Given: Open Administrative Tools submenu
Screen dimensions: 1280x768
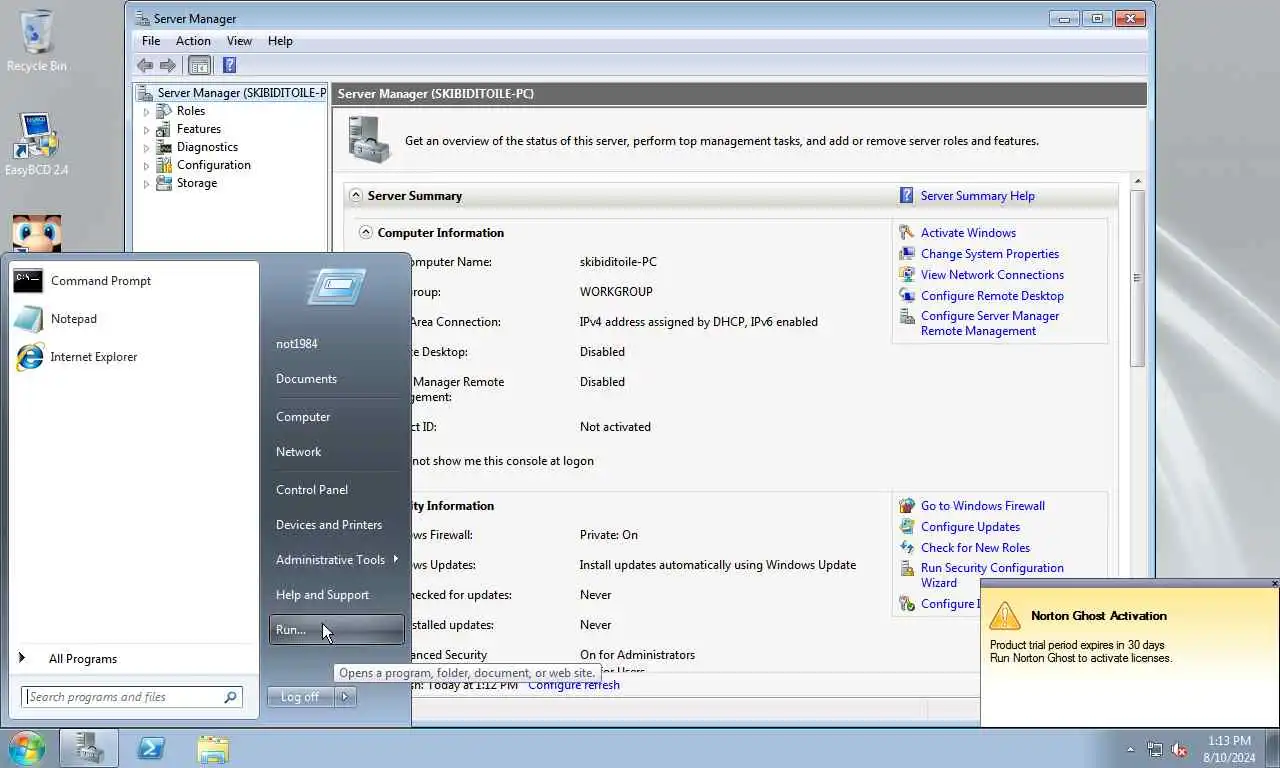Looking at the screenshot, I should click(x=337, y=560).
